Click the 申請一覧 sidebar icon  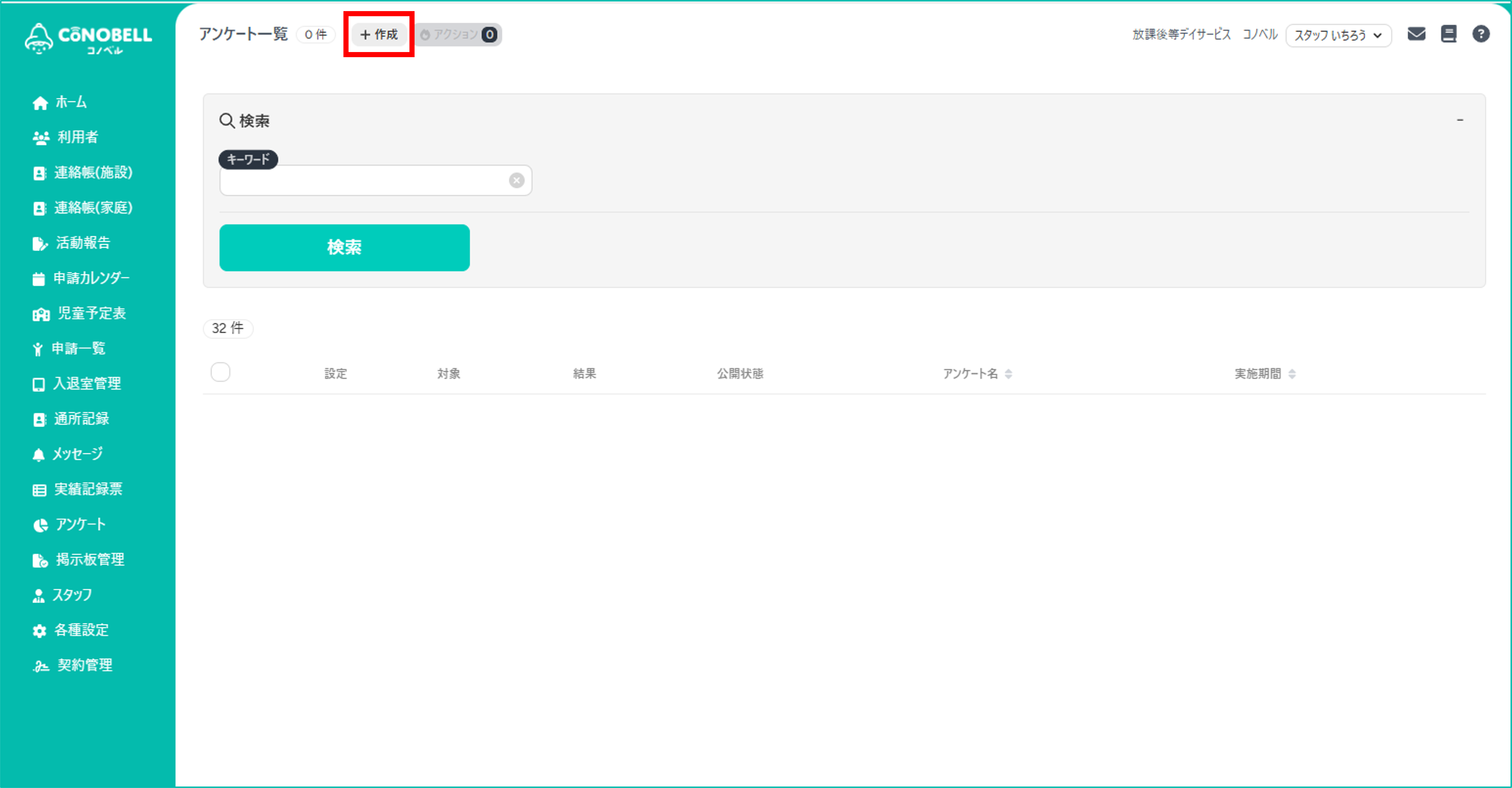(x=38, y=349)
